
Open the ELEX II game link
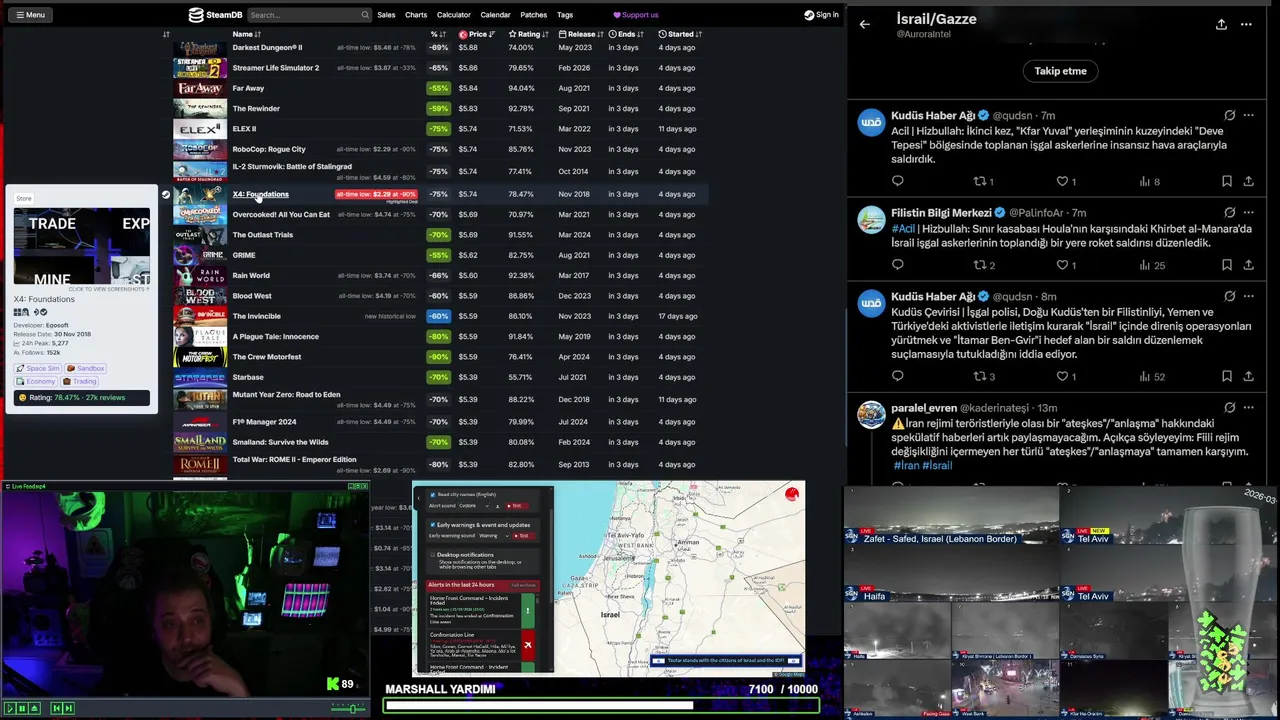(x=244, y=128)
